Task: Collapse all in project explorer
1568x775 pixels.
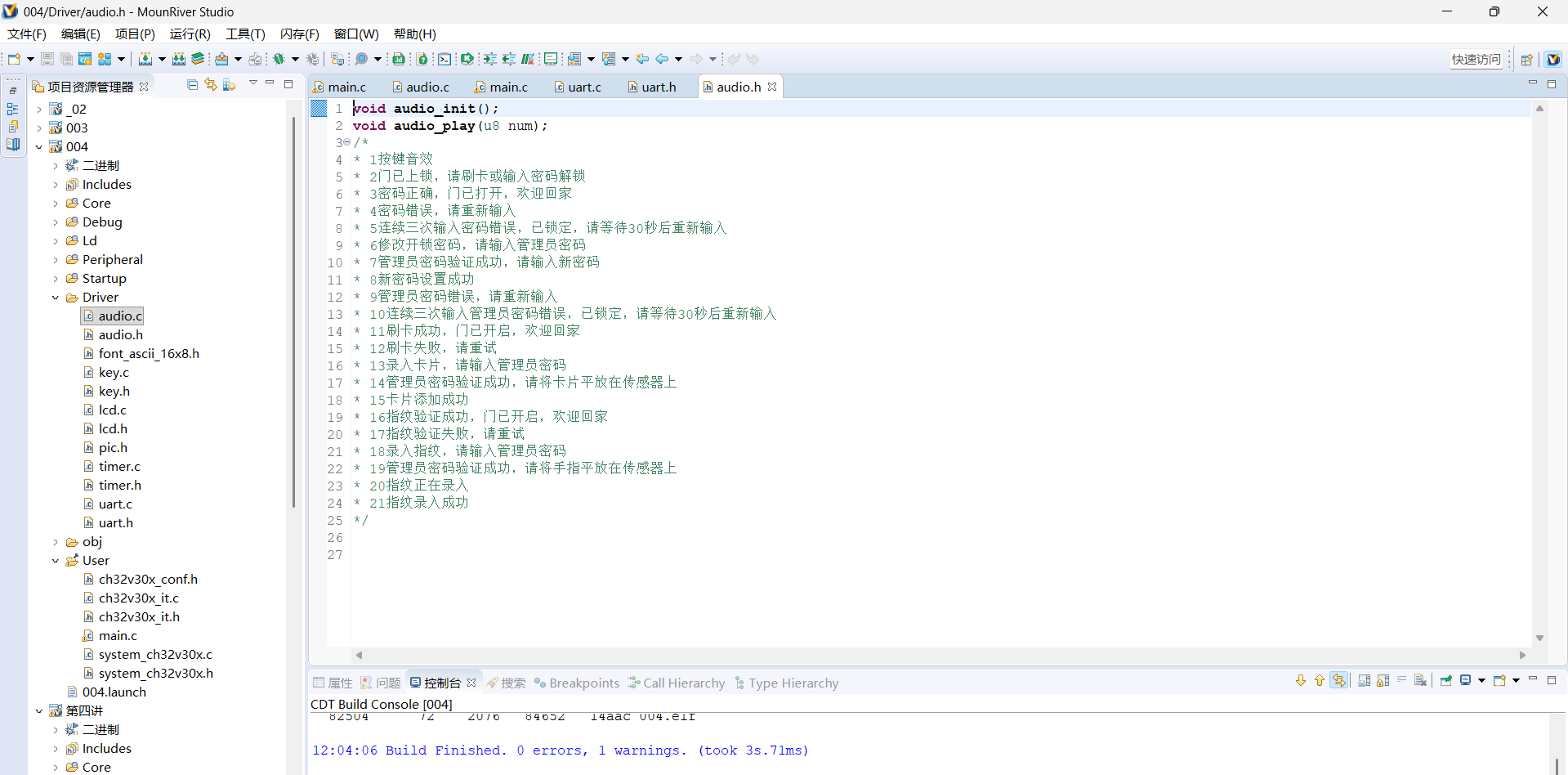Action: click(192, 85)
